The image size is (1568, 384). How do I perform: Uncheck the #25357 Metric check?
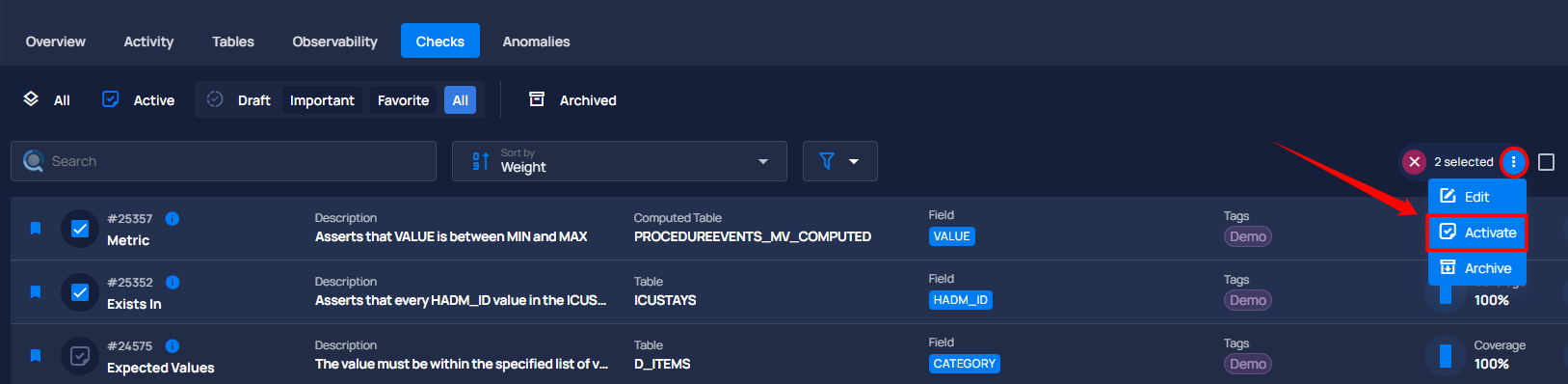click(80, 229)
